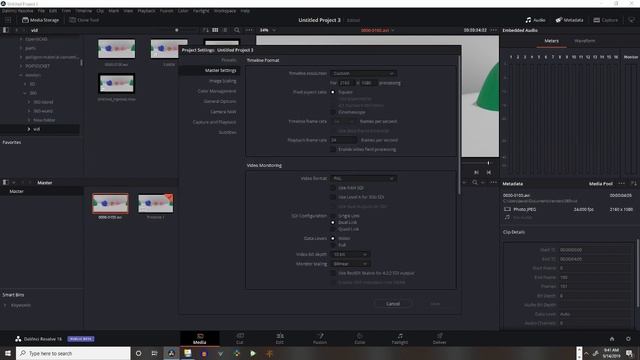Image resolution: width=640 pixels, height=360 pixels.
Task: Go to the Media page
Action: 200,339
